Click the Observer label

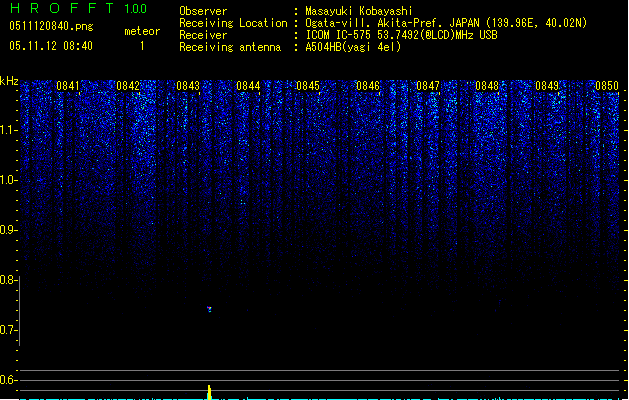pyautogui.click(x=203, y=11)
